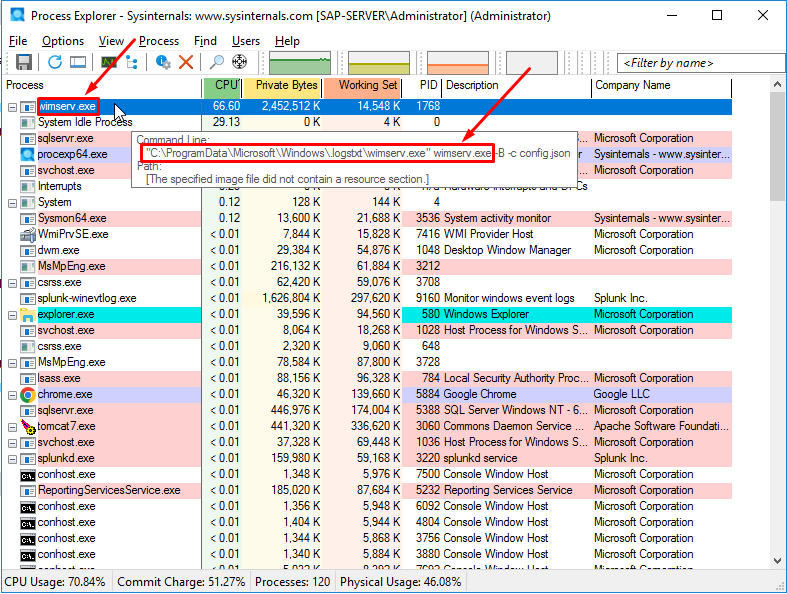Viewport: 787px width, 594px height.
Task: Open System Information graph toolbar icon
Action: click(x=109, y=62)
